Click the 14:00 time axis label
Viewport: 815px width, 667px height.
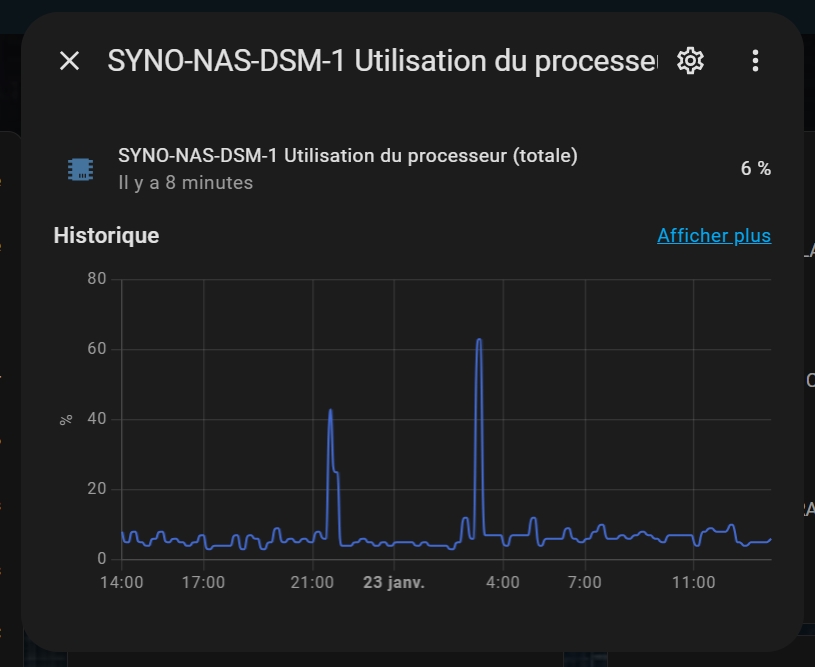[x=123, y=582]
